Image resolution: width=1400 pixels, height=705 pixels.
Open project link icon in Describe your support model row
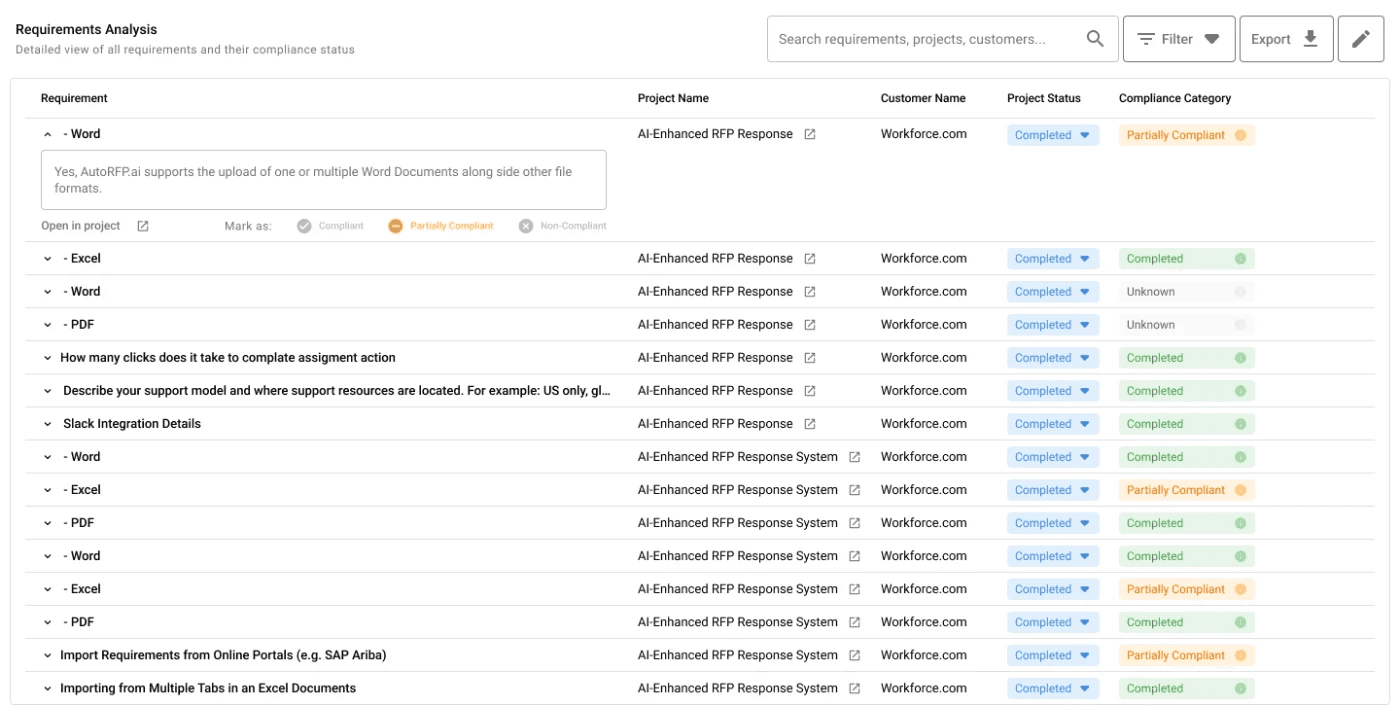coord(810,391)
